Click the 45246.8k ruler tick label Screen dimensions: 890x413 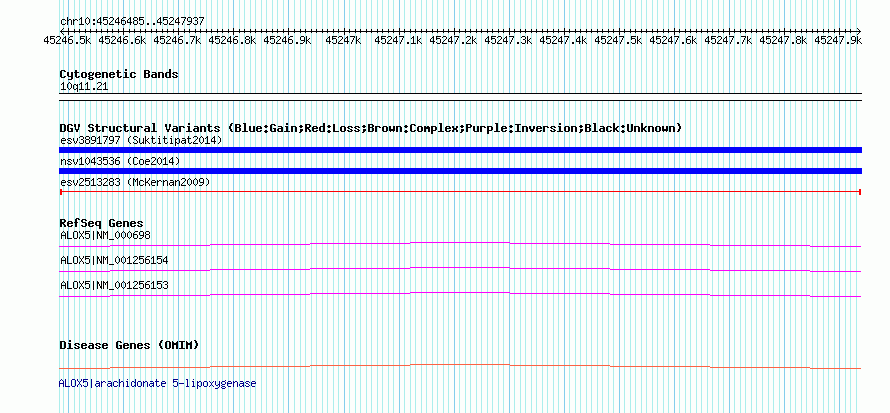pos(234,40)
